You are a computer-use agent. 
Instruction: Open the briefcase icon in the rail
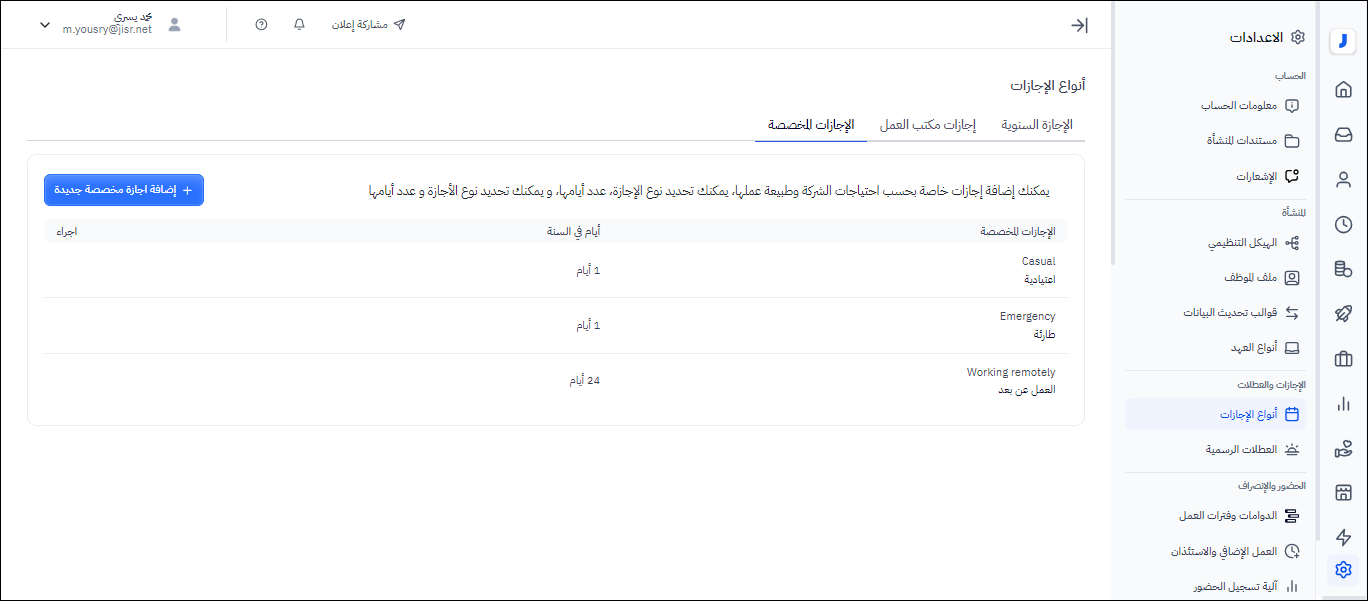tap(1343, 359)
